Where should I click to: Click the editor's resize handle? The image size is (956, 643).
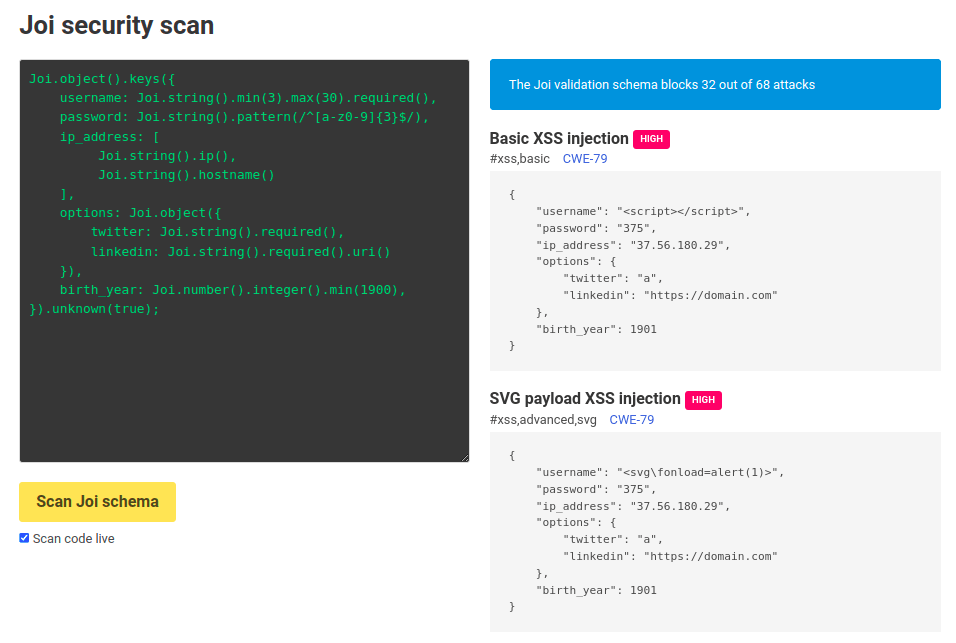click(463, 455)
